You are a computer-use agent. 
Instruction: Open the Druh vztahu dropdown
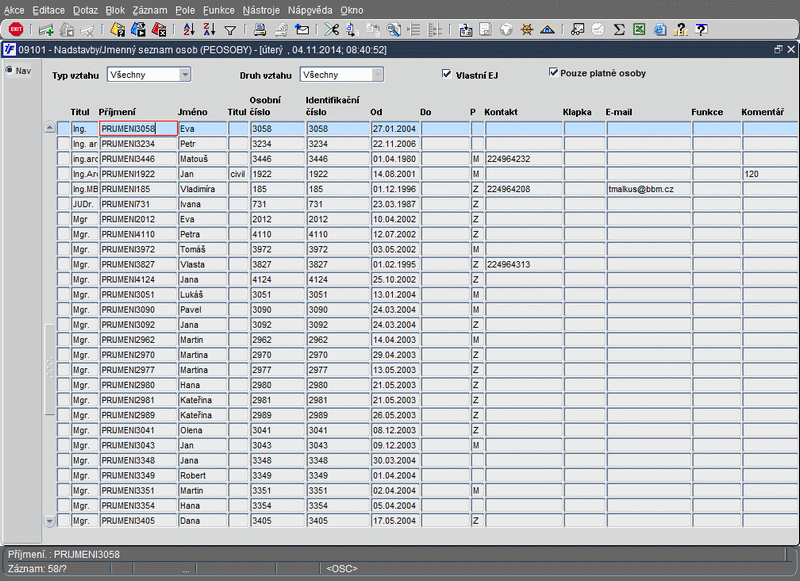pyautogui.click(x=378, y=75)
